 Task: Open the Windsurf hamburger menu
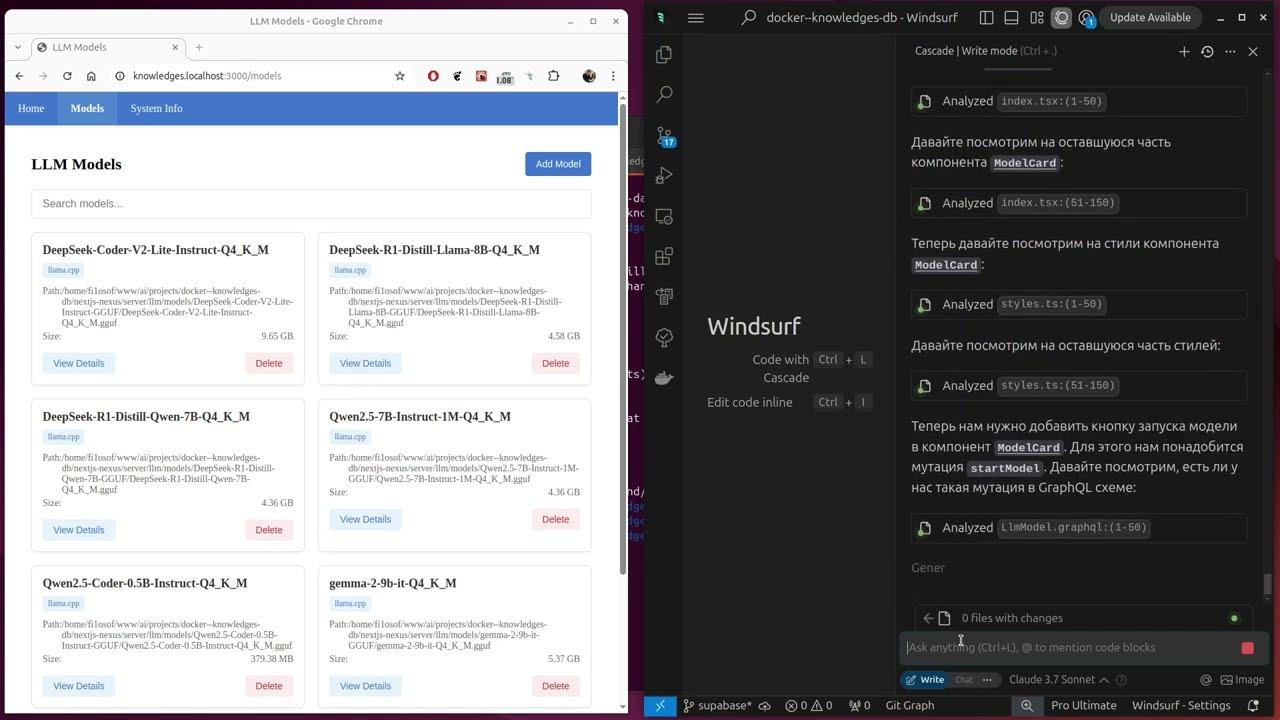(x=696, y=18)
